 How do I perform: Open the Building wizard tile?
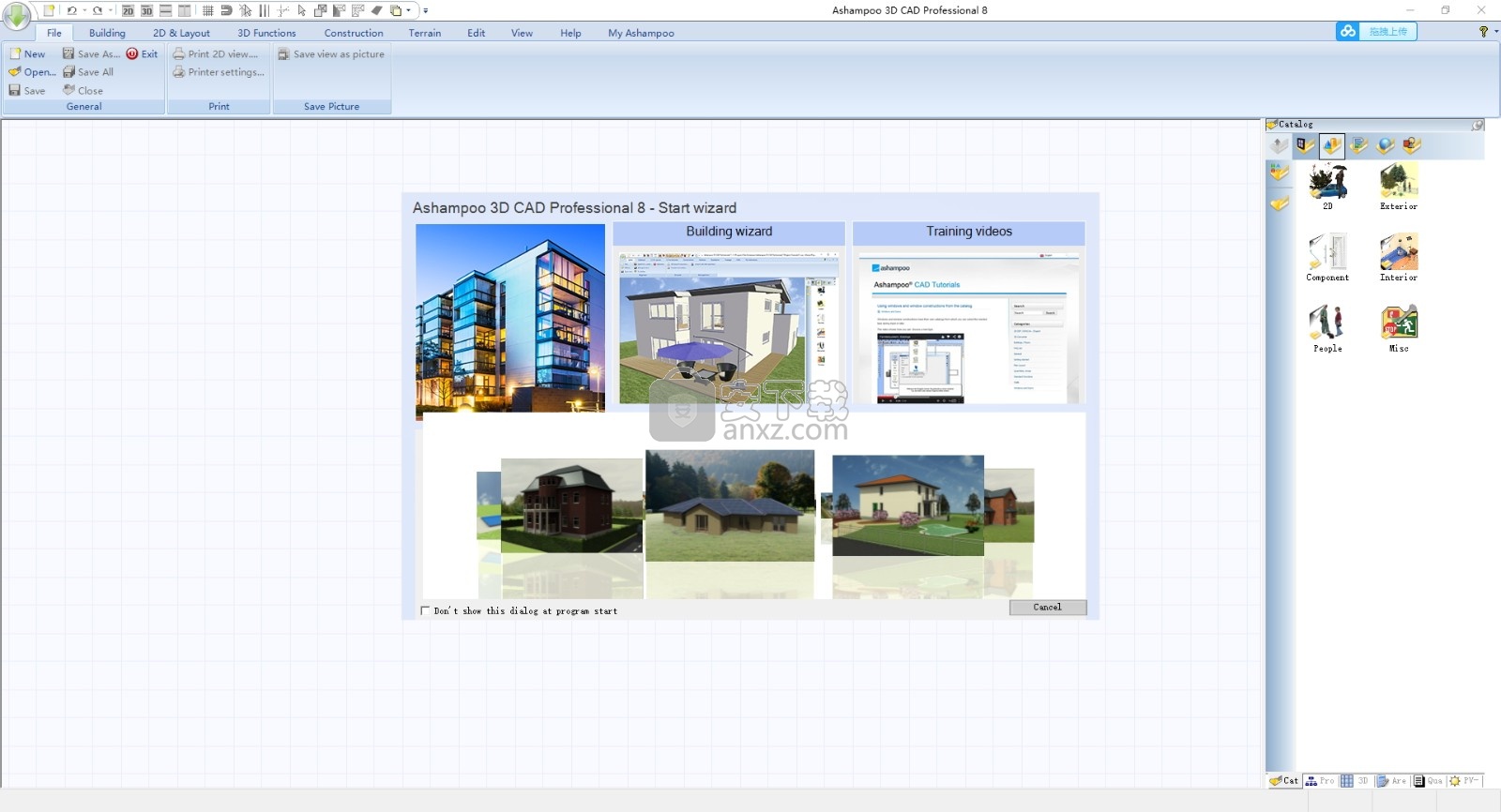pyautogui.click(x=729, y=313)
